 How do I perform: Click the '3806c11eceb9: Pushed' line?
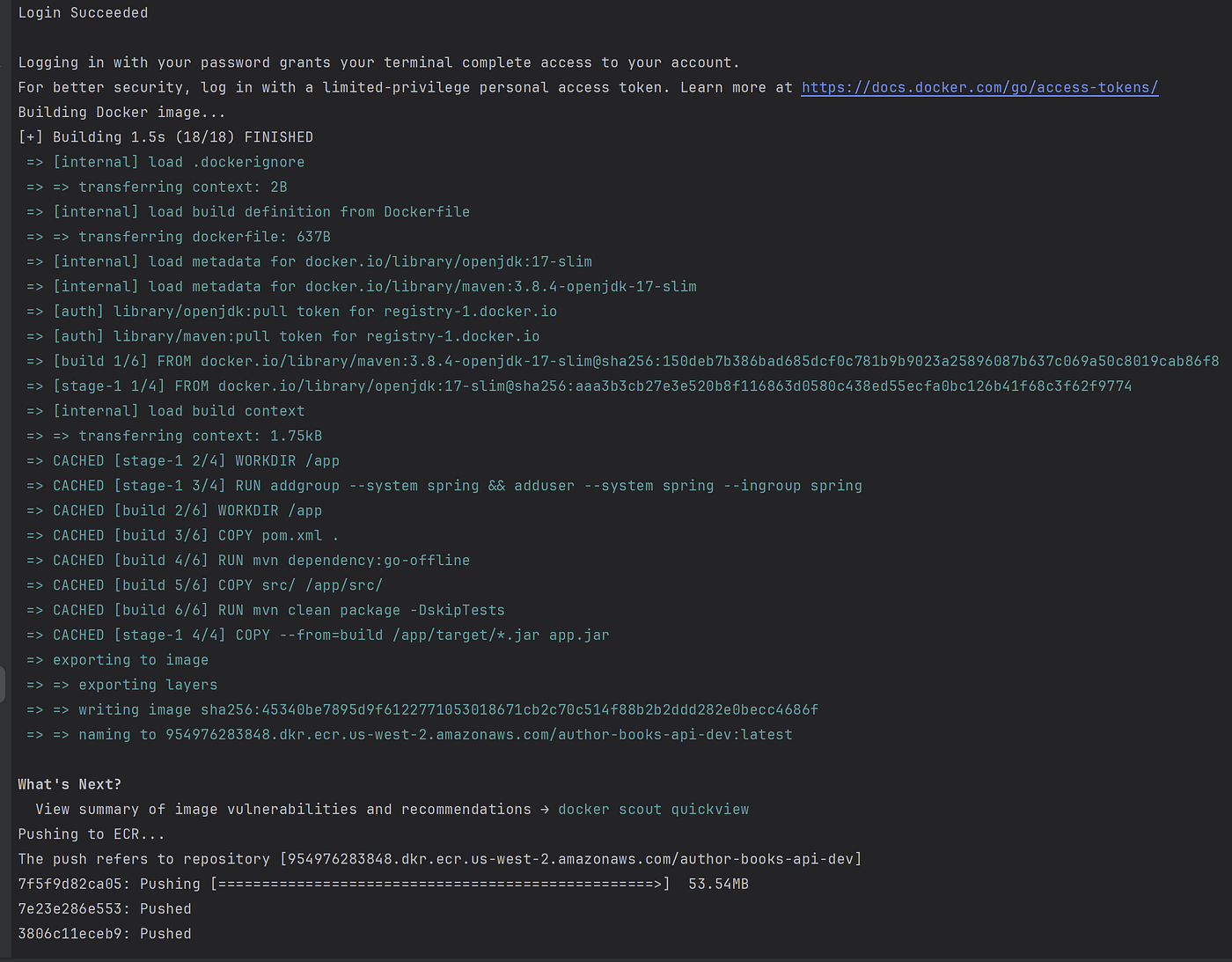[105, 933]
